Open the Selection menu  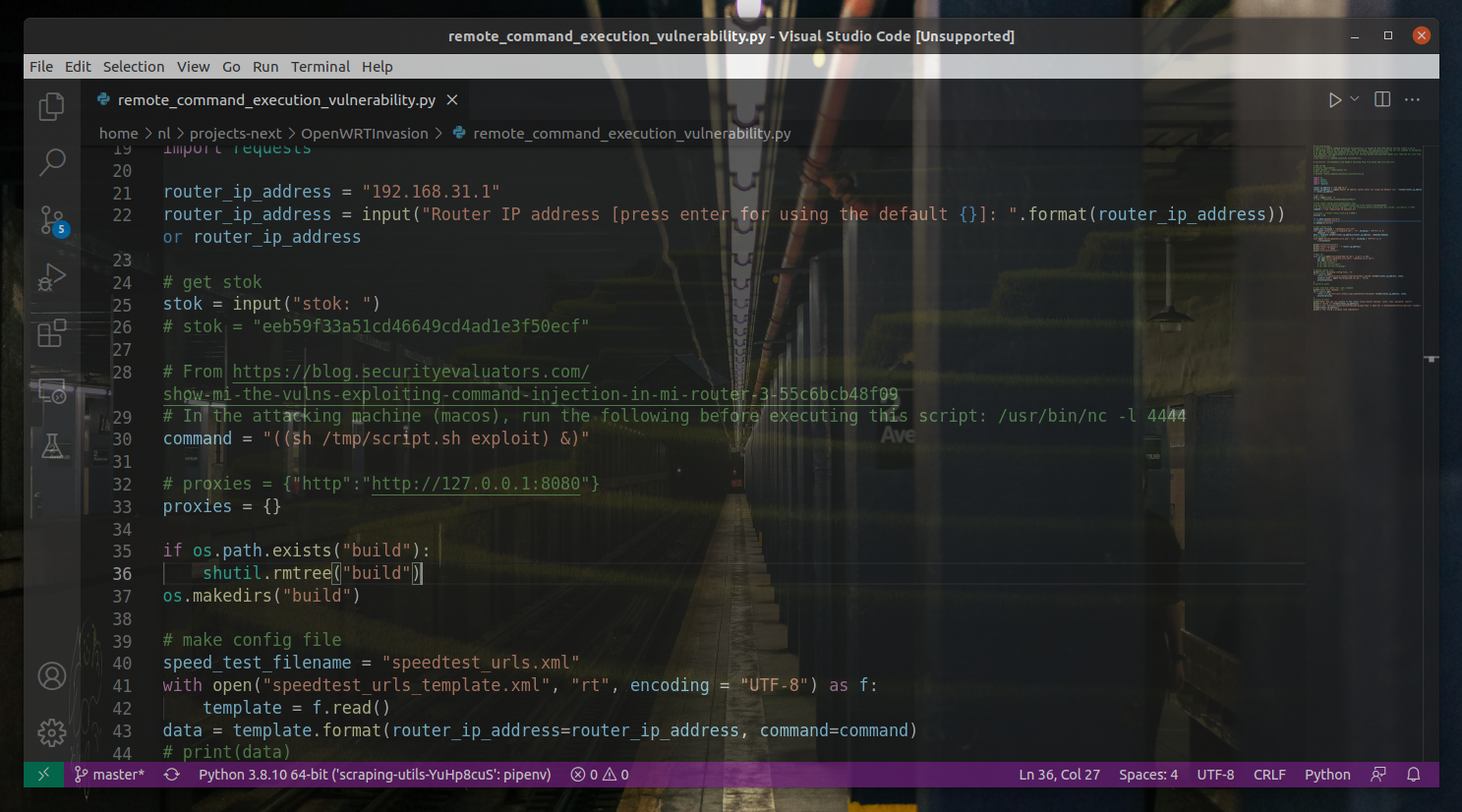click(x=134, y=67)
